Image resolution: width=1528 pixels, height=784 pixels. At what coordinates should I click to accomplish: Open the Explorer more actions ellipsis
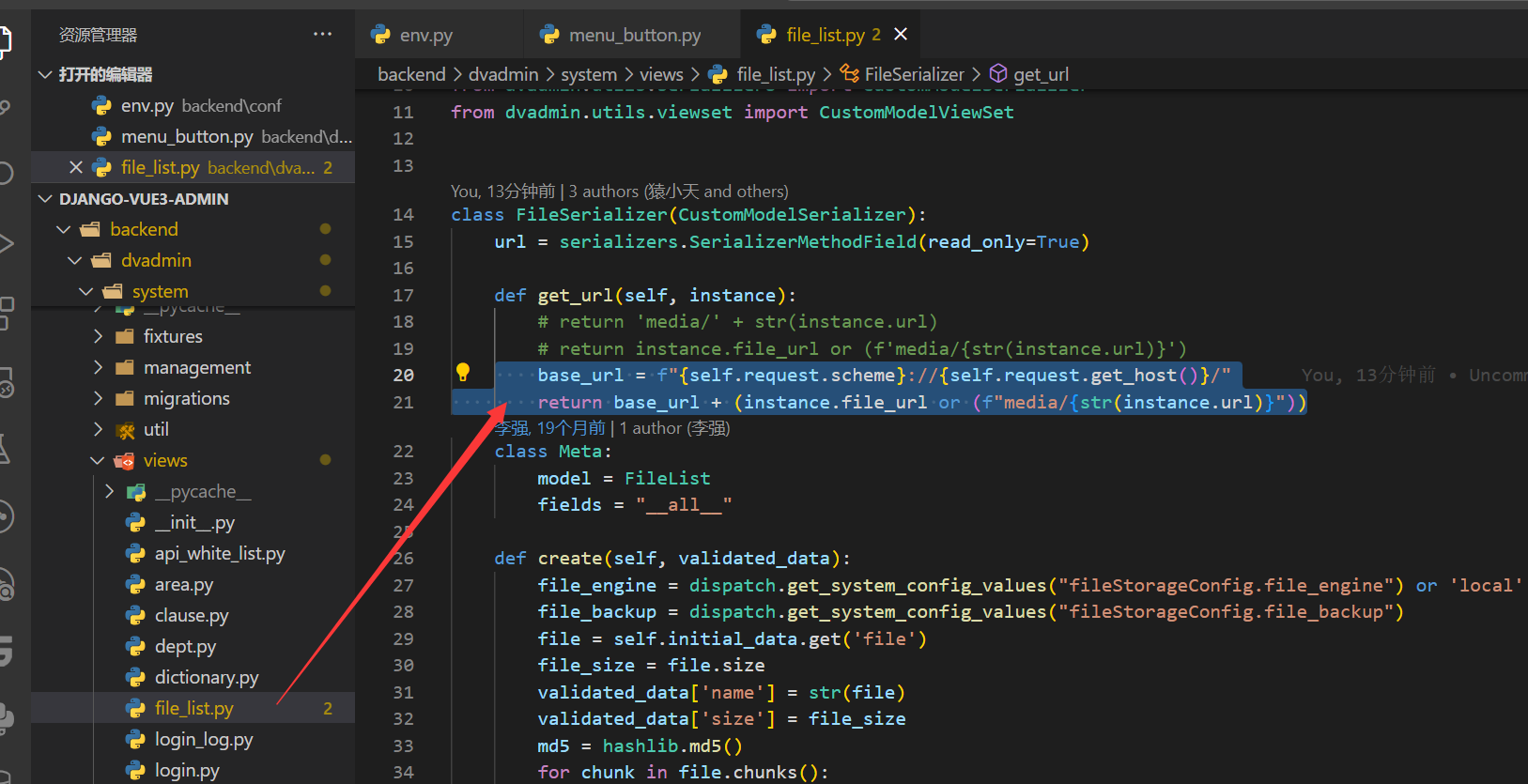(x=322, y=35)
